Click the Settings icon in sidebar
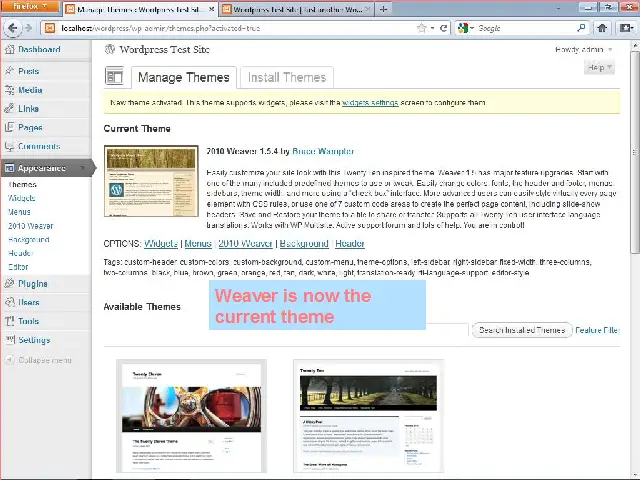The height and width of the screenshot is (480, 640). (x=9, y=340)
